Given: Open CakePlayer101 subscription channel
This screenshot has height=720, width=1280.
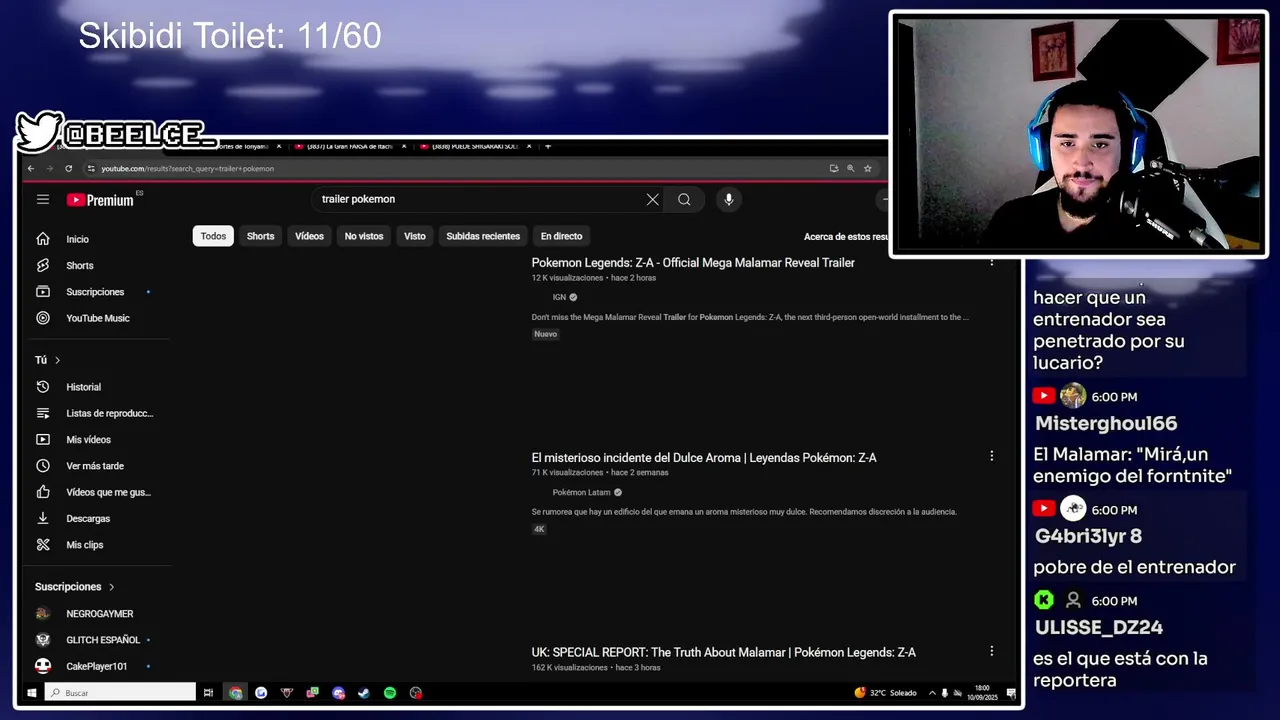Looking at the screenshot, I should (96, 666).
